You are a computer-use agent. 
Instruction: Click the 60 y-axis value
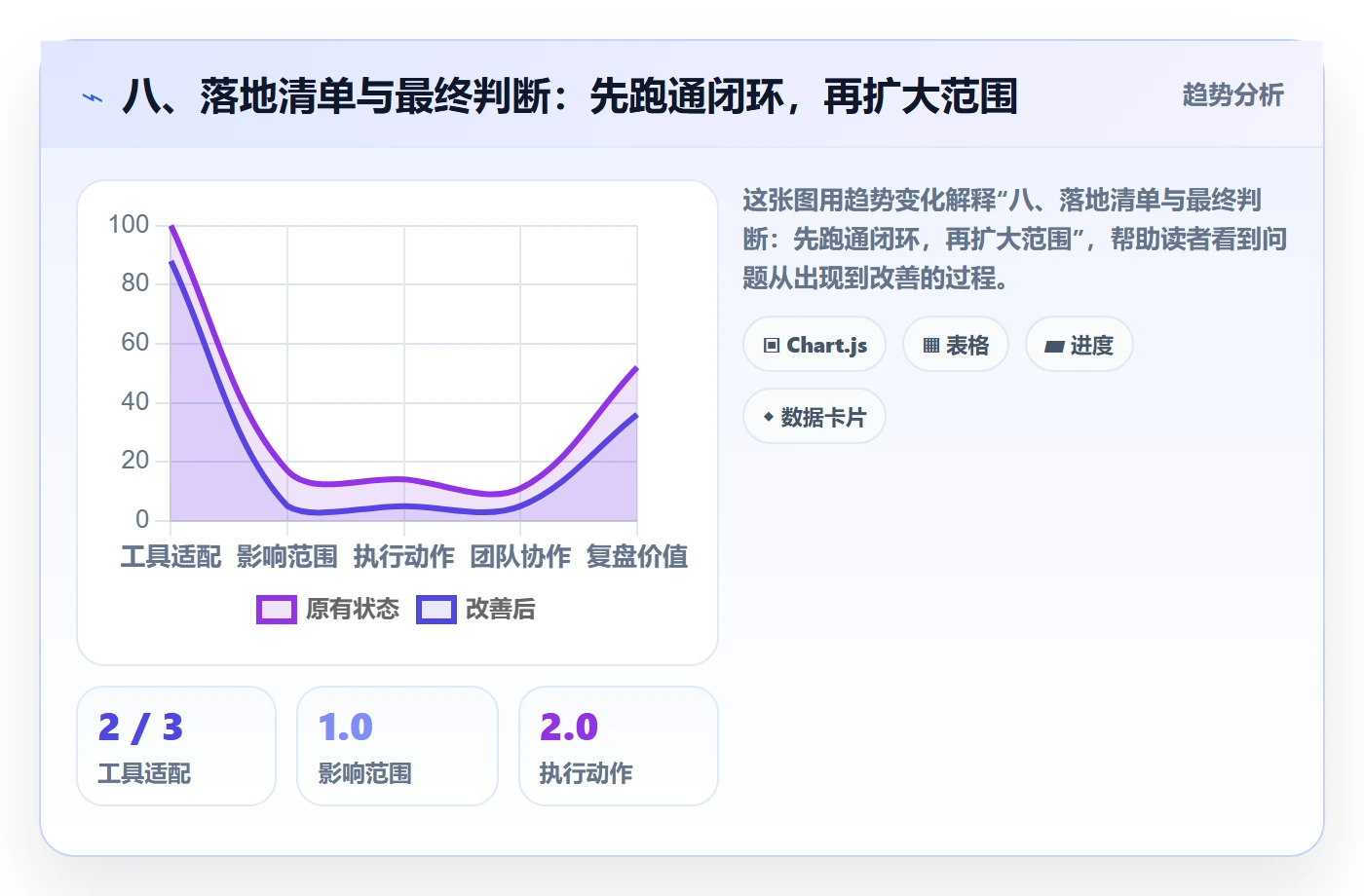tap(135, 343)
